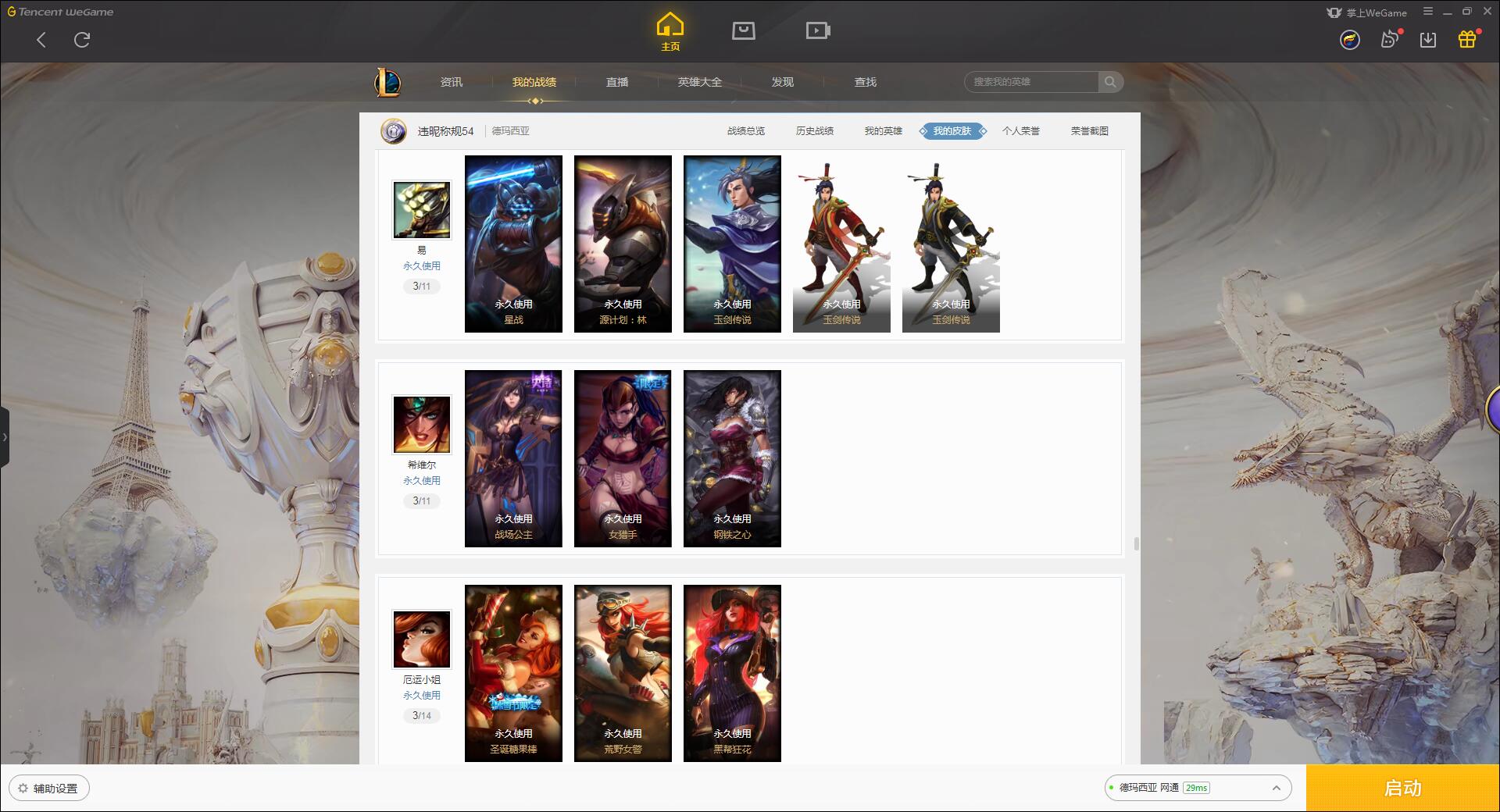
Task: Switch to the 查找 tab
Action: point(865,82)
